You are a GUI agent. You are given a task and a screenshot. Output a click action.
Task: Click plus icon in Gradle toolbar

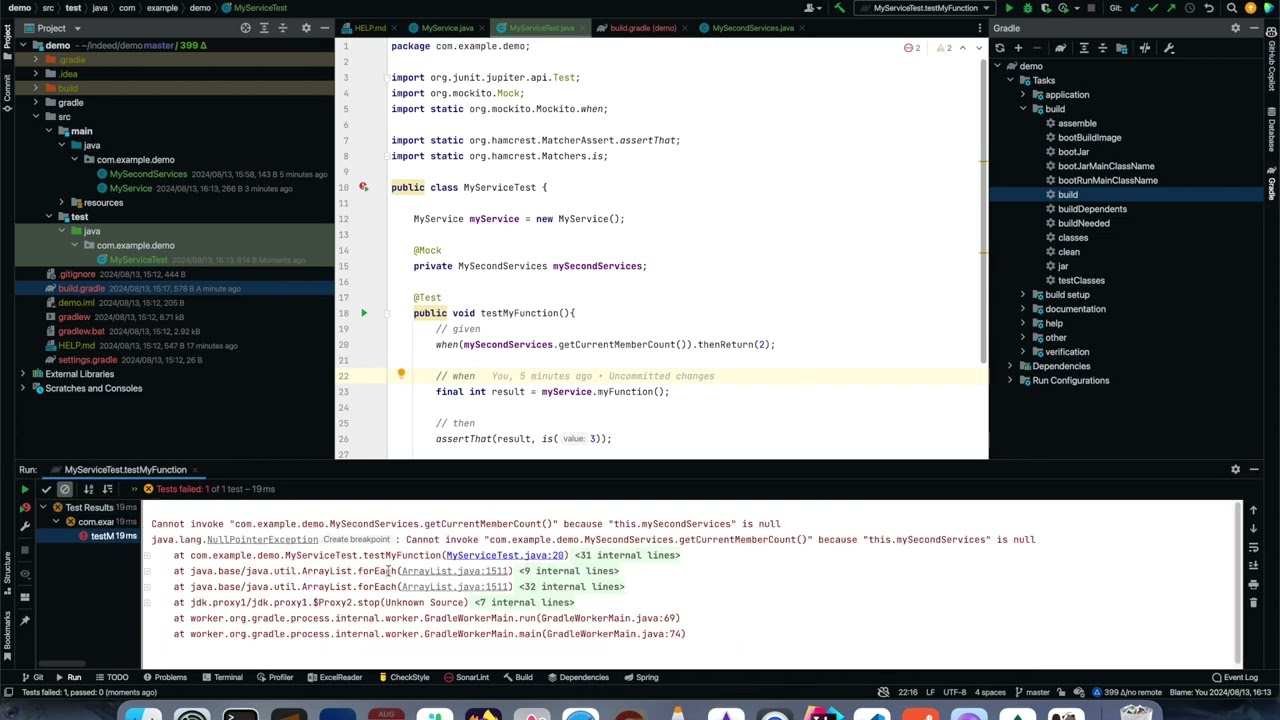(x=1018, y=48)
